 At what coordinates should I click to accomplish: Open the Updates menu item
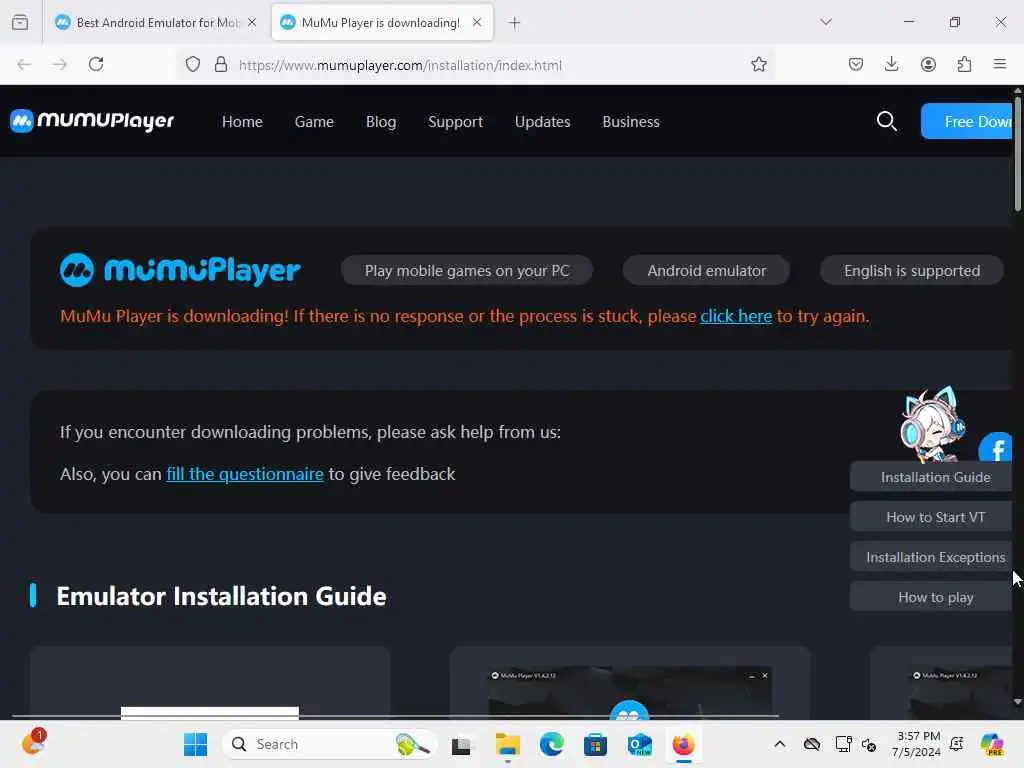coord(542,121)
